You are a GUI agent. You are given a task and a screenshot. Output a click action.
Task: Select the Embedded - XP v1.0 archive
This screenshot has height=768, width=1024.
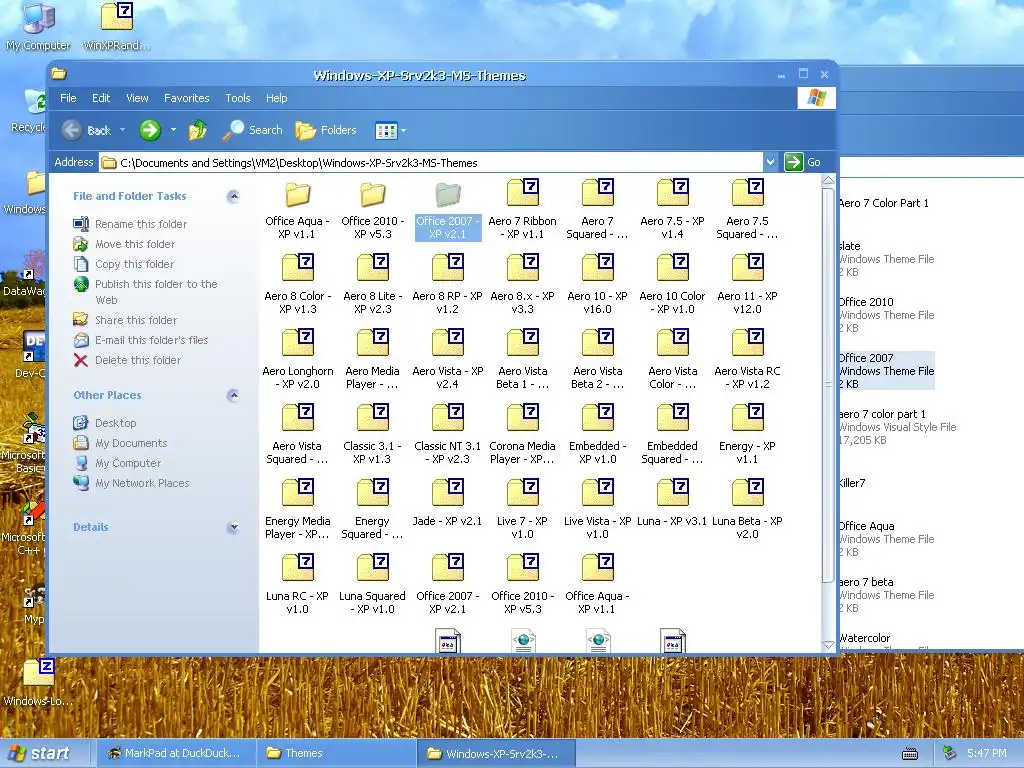[598, 434]
